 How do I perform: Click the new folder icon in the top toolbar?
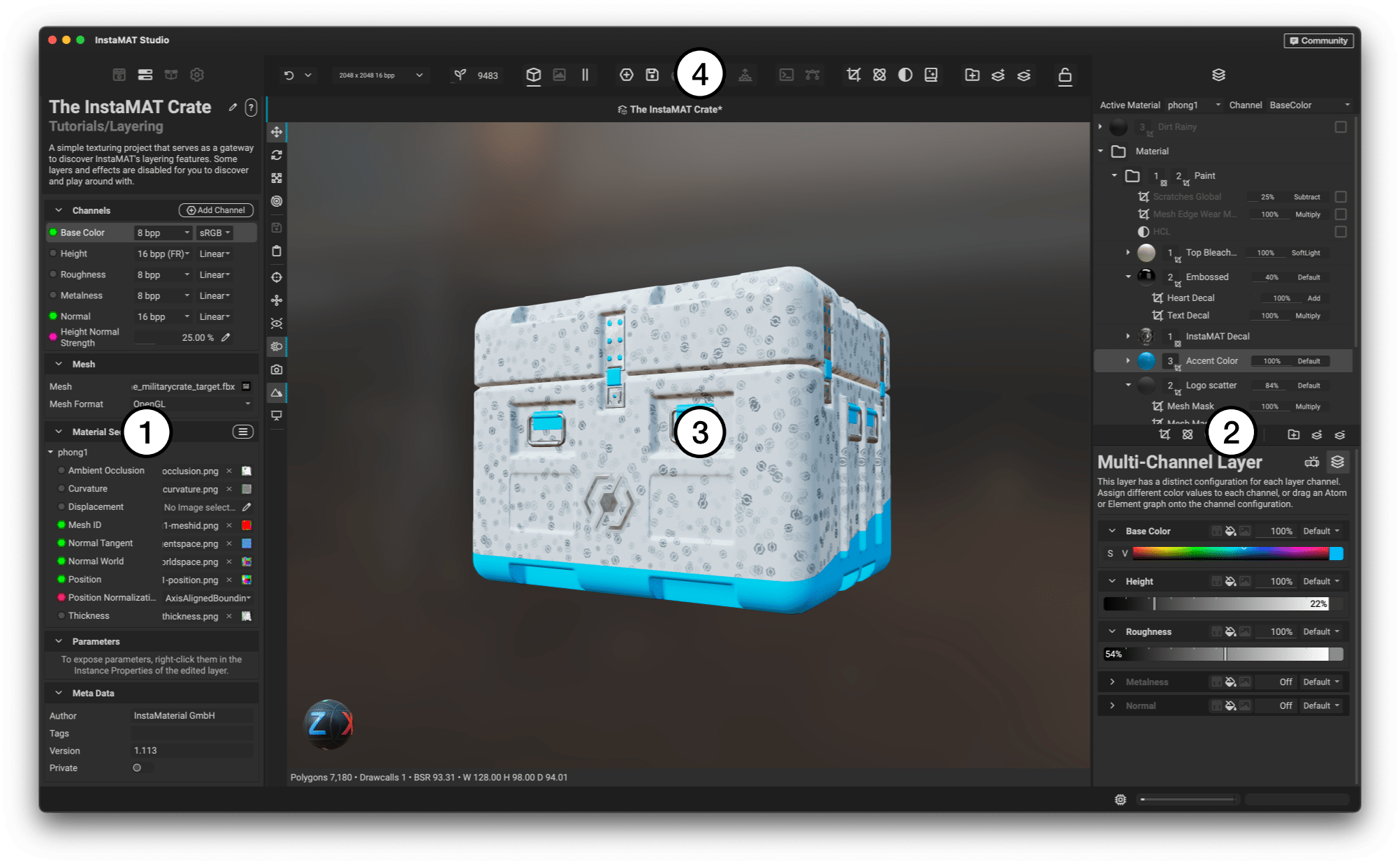click(x=972, y=75)
